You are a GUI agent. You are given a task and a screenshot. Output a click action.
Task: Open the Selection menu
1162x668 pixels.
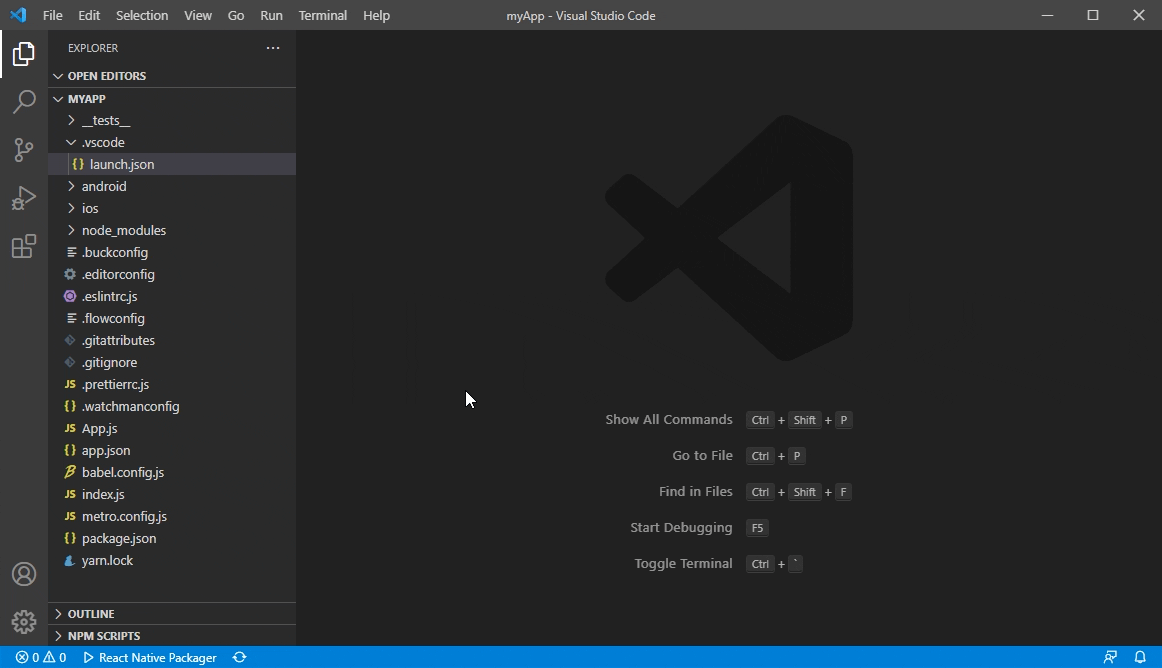pos(141,15)
